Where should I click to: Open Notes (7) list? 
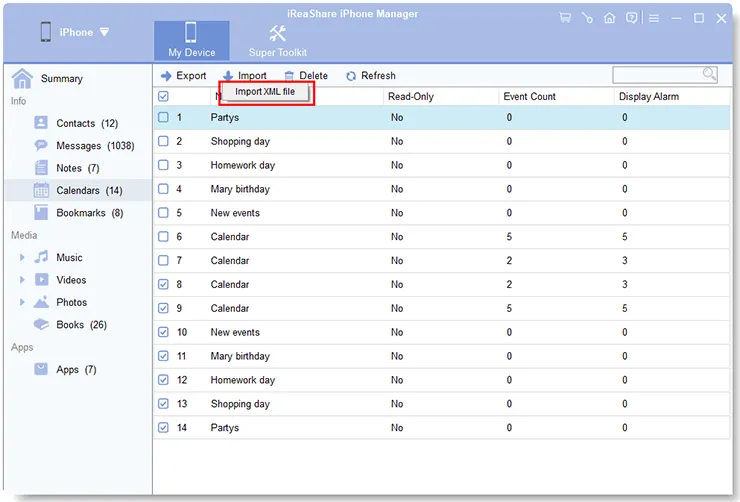point(78,168)
